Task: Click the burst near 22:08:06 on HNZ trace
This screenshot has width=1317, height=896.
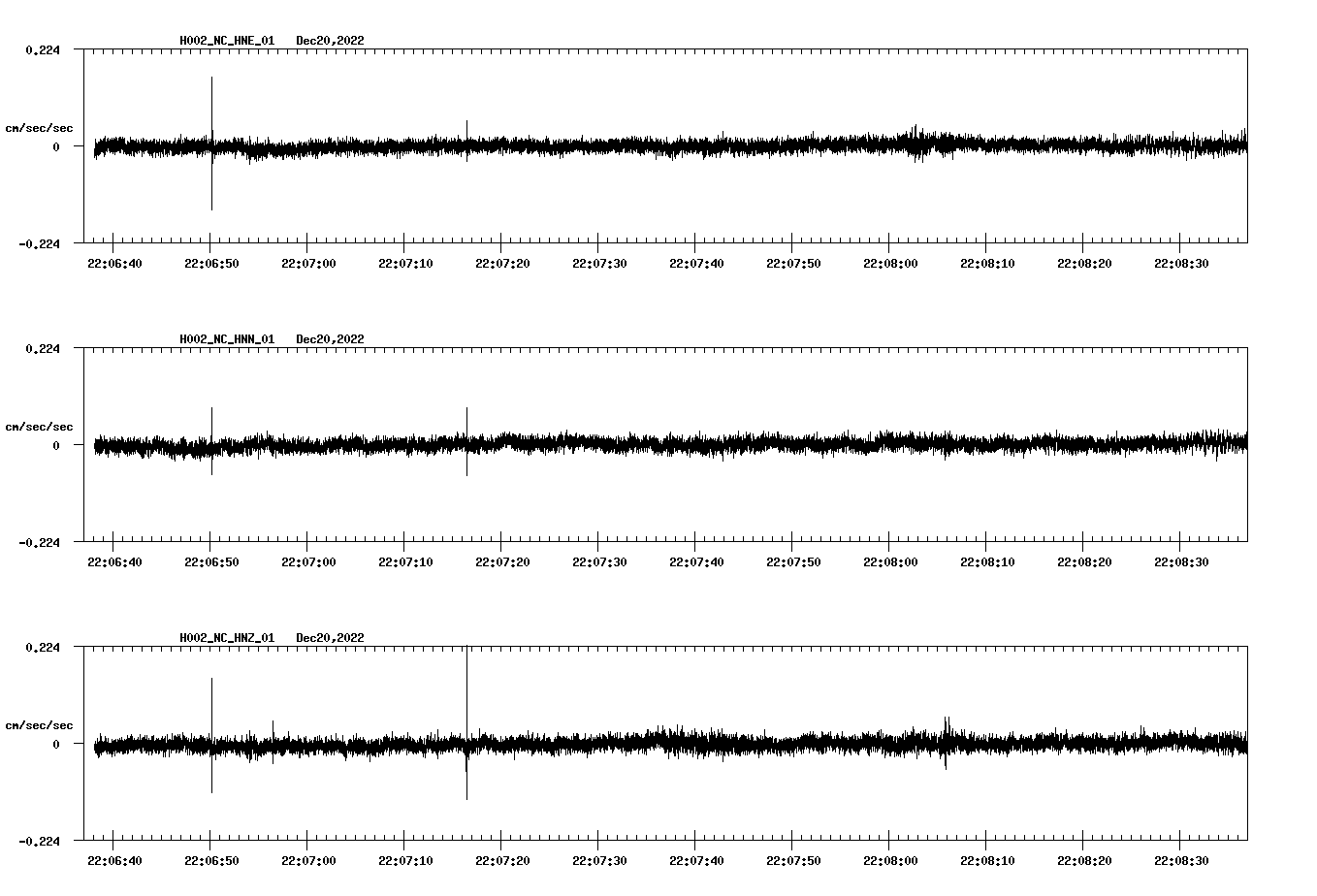Action: tap(947, 743)
